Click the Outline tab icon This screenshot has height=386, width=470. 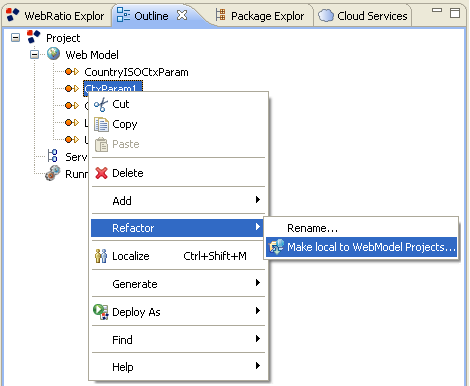click(123, 15)
